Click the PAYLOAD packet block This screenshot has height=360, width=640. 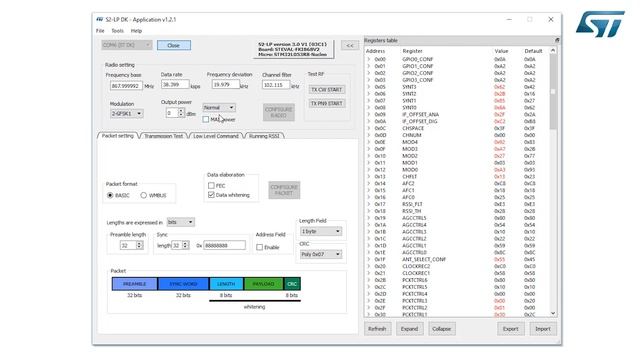[263, 284]
